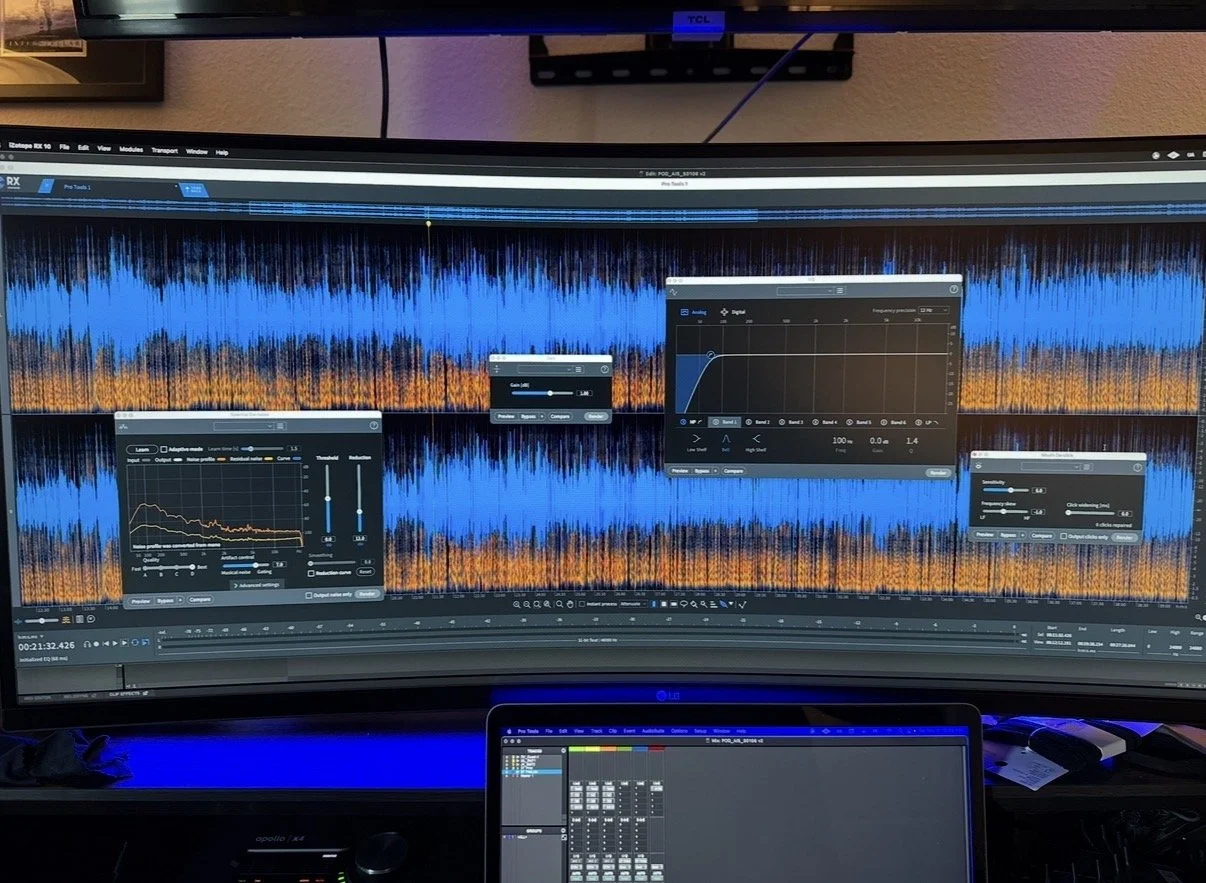The height and width of the screenshot is (883, 1206).
Task: Click the zoom out magnifier icon
Action: [x=527, y=604]
